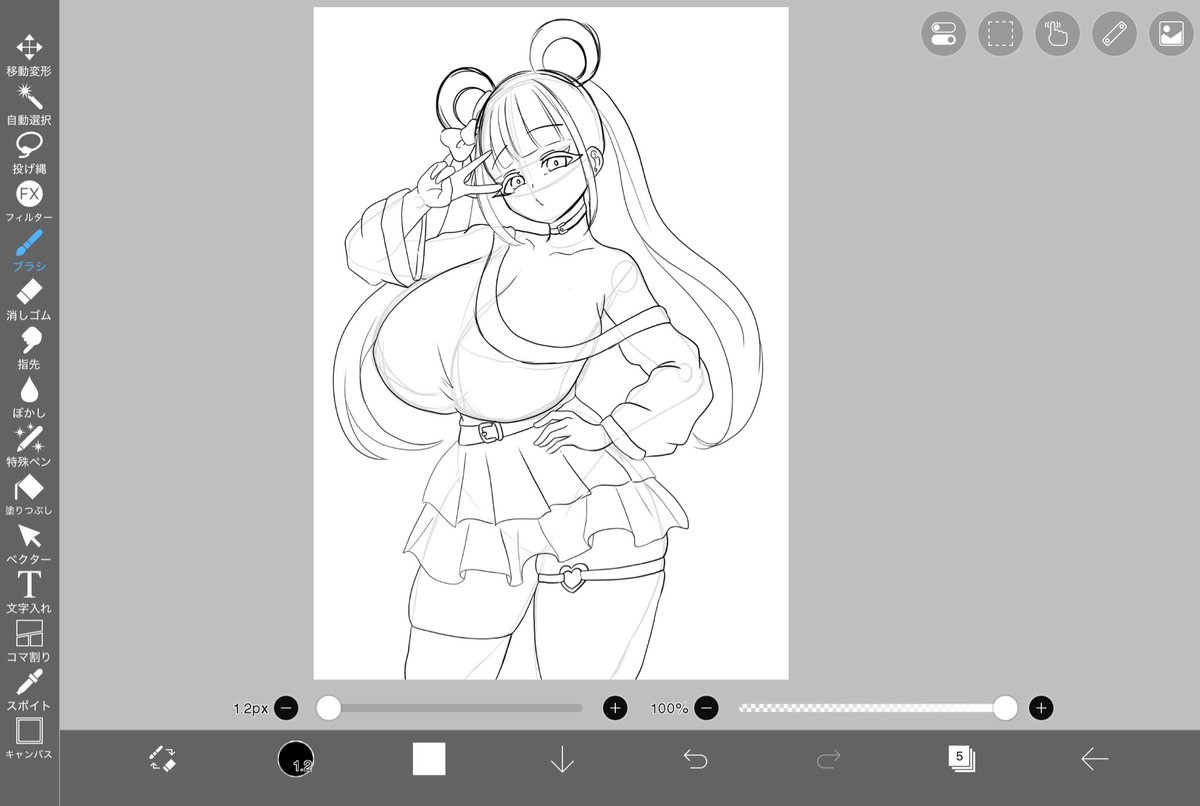This screenshot has width=1200, height=806.
Task: Increase opacity with plus button
Action: click(1041, 708)
